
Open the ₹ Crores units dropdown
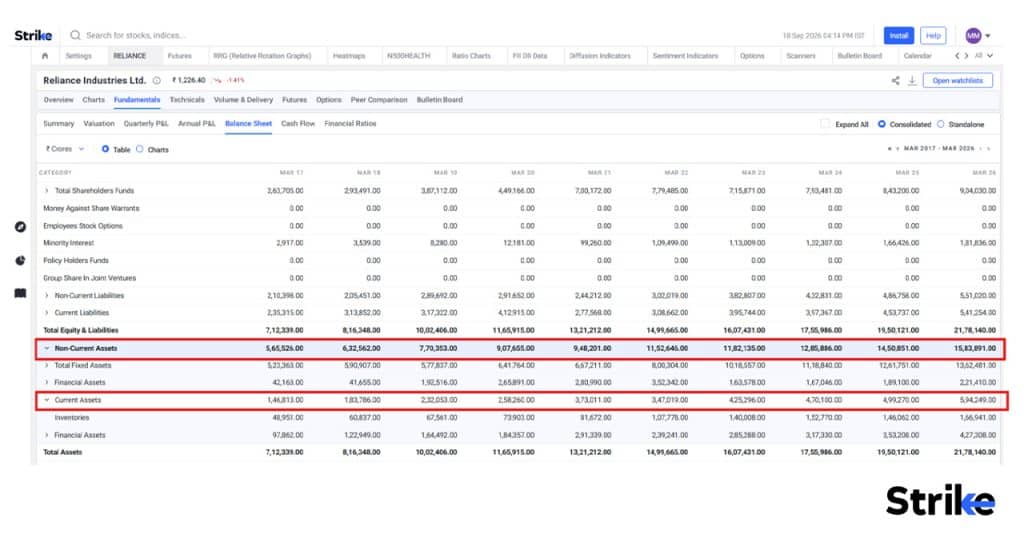point(65,149)
